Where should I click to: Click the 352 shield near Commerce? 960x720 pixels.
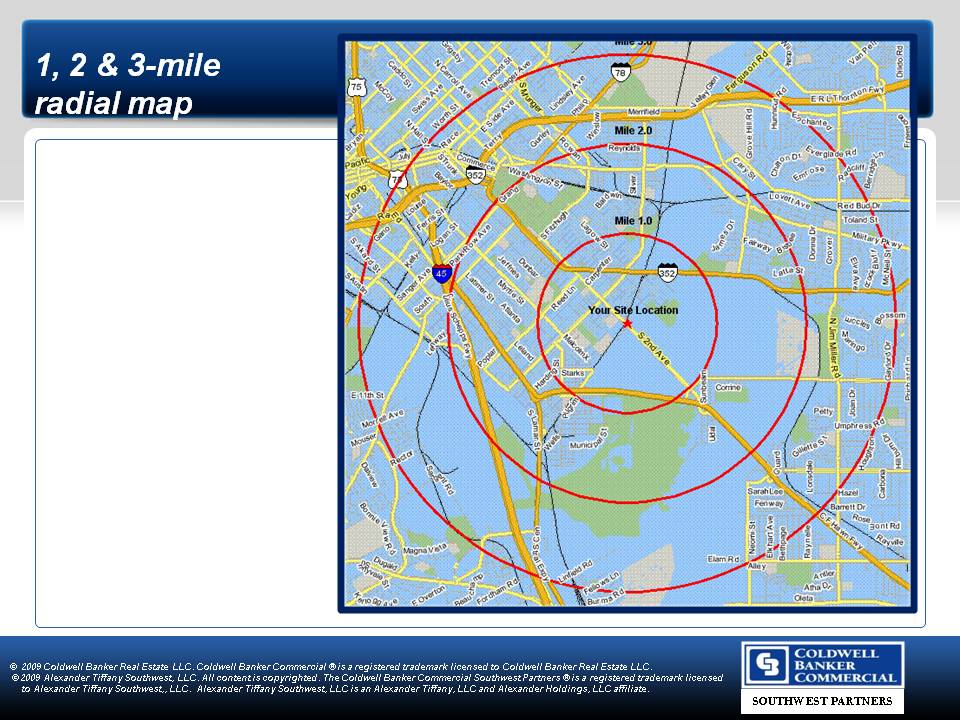(476, 174)
